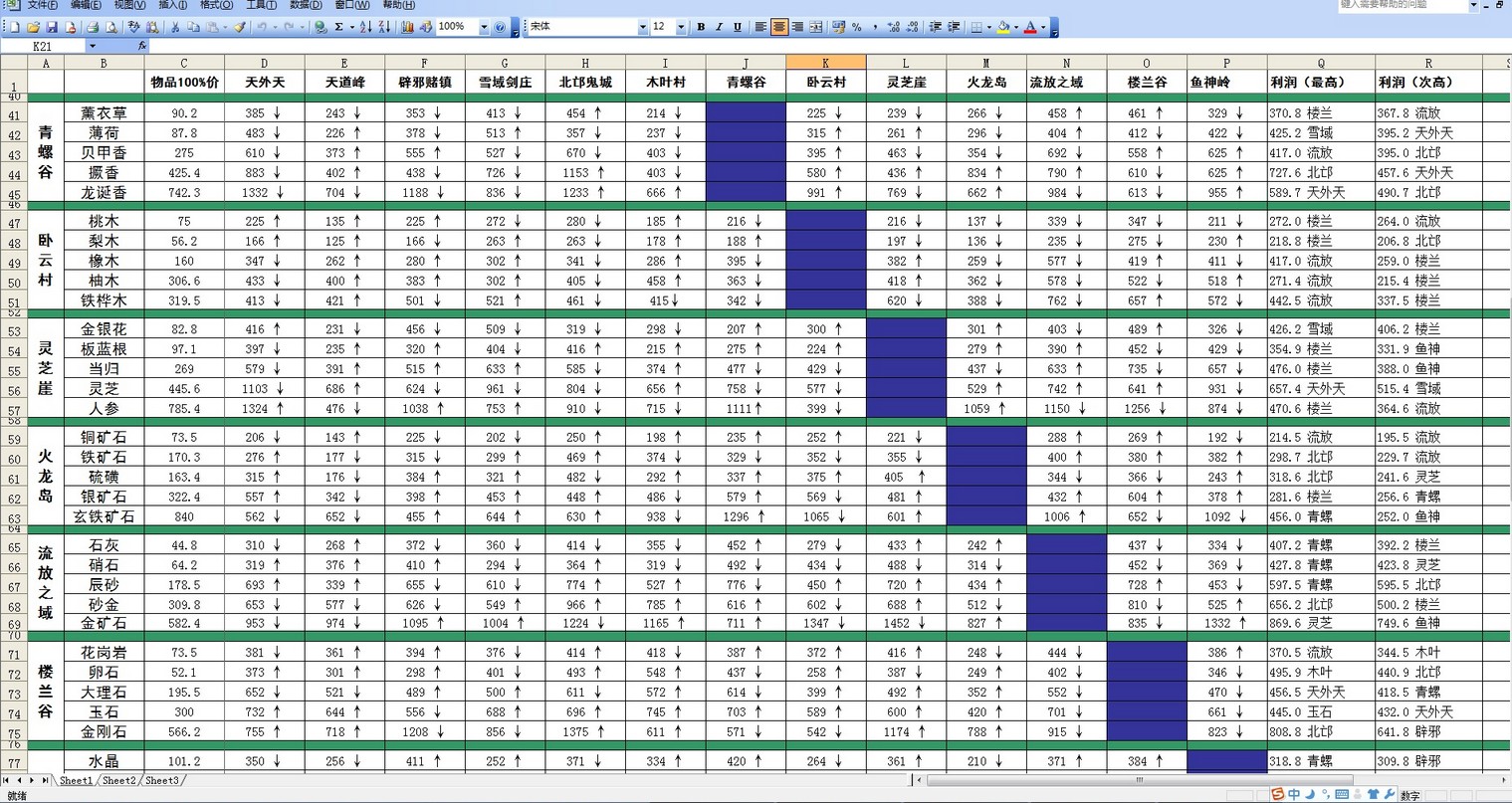Open the 视图(V) menu

point(129,5)
